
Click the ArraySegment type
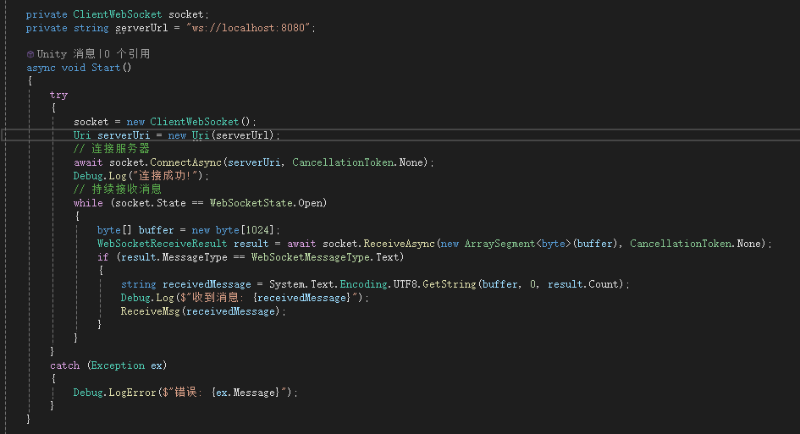[499, 244]
